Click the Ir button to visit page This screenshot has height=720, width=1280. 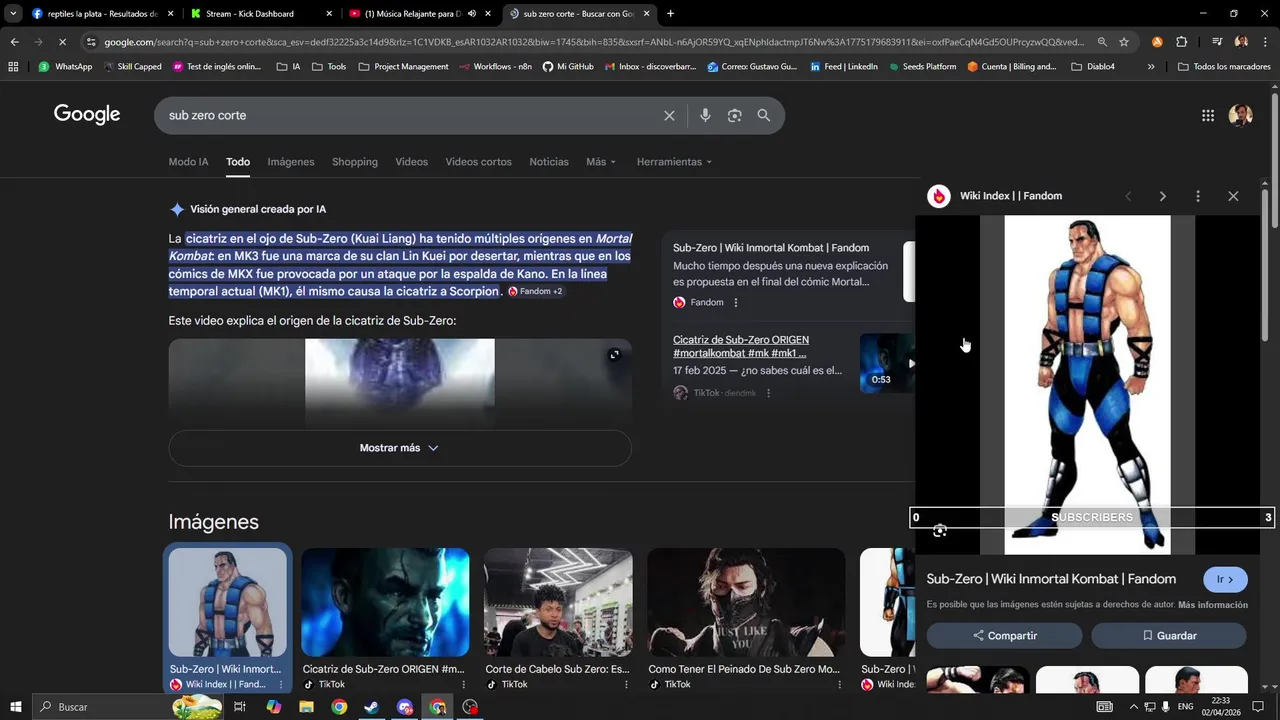coord(1225,580)
